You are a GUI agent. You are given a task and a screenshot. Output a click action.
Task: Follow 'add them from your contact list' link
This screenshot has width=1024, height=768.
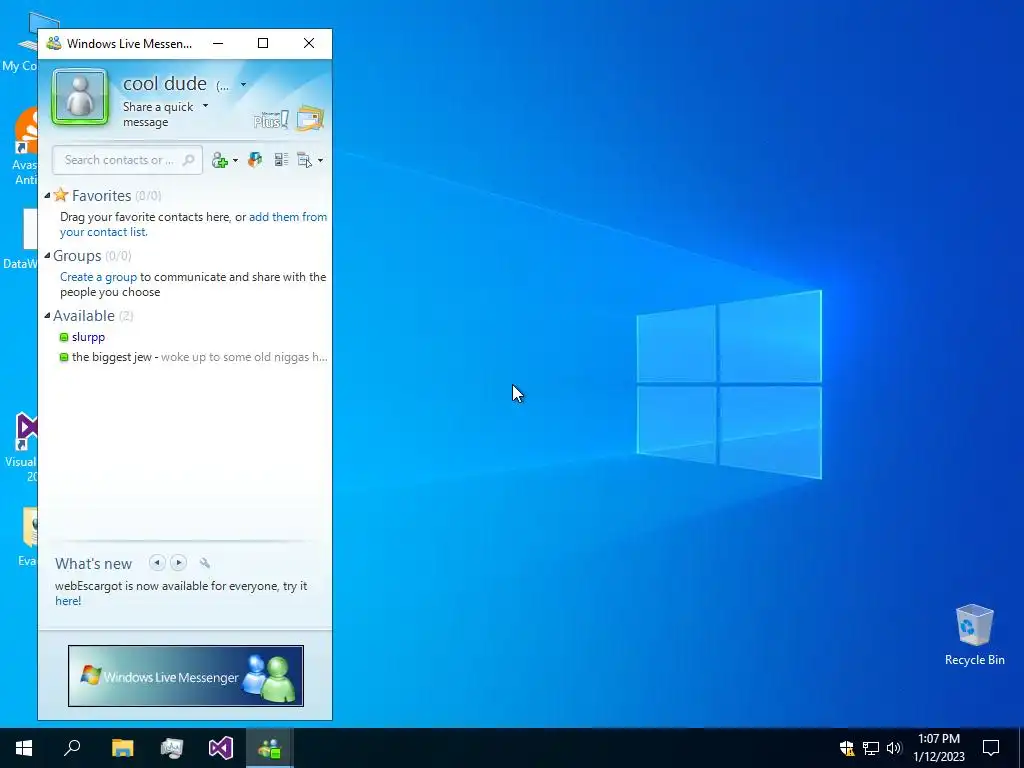pyautogui.click(x=193, y=224)
